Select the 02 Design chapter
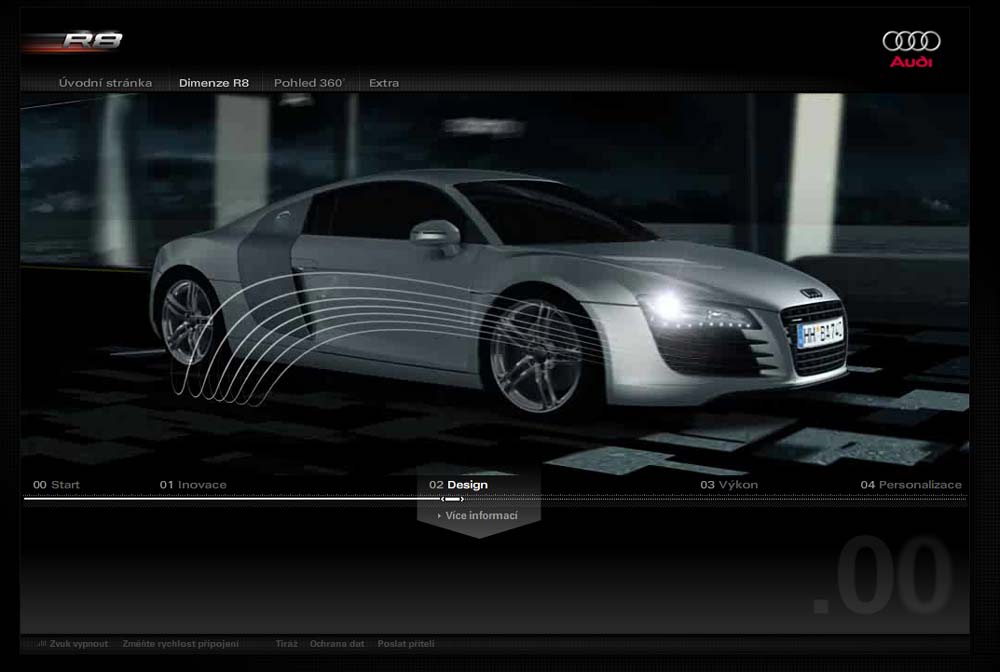Image resolution: width=1000 pixels, height=672 pixels. 459,485
